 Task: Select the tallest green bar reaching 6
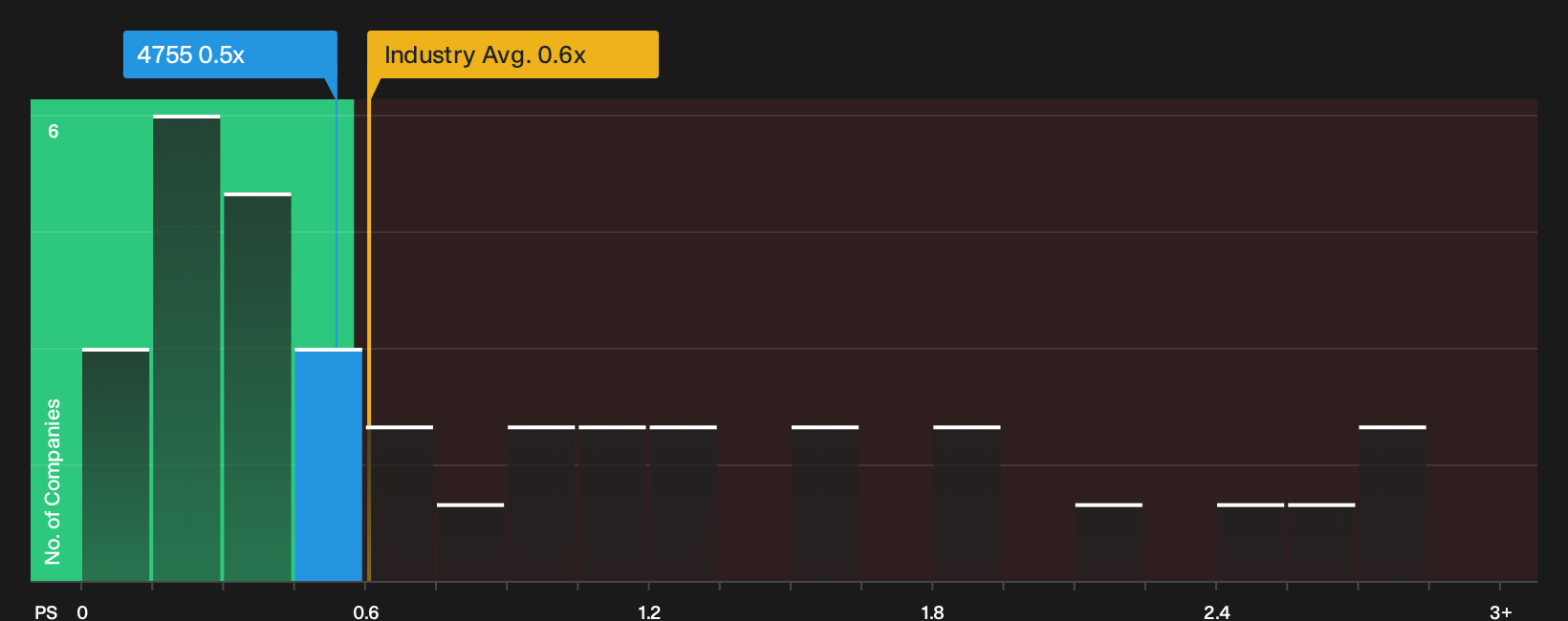[186, 348]
